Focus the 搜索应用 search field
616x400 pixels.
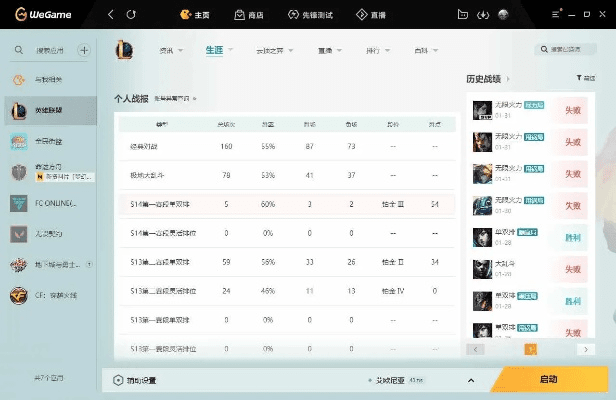click(50, 50)
